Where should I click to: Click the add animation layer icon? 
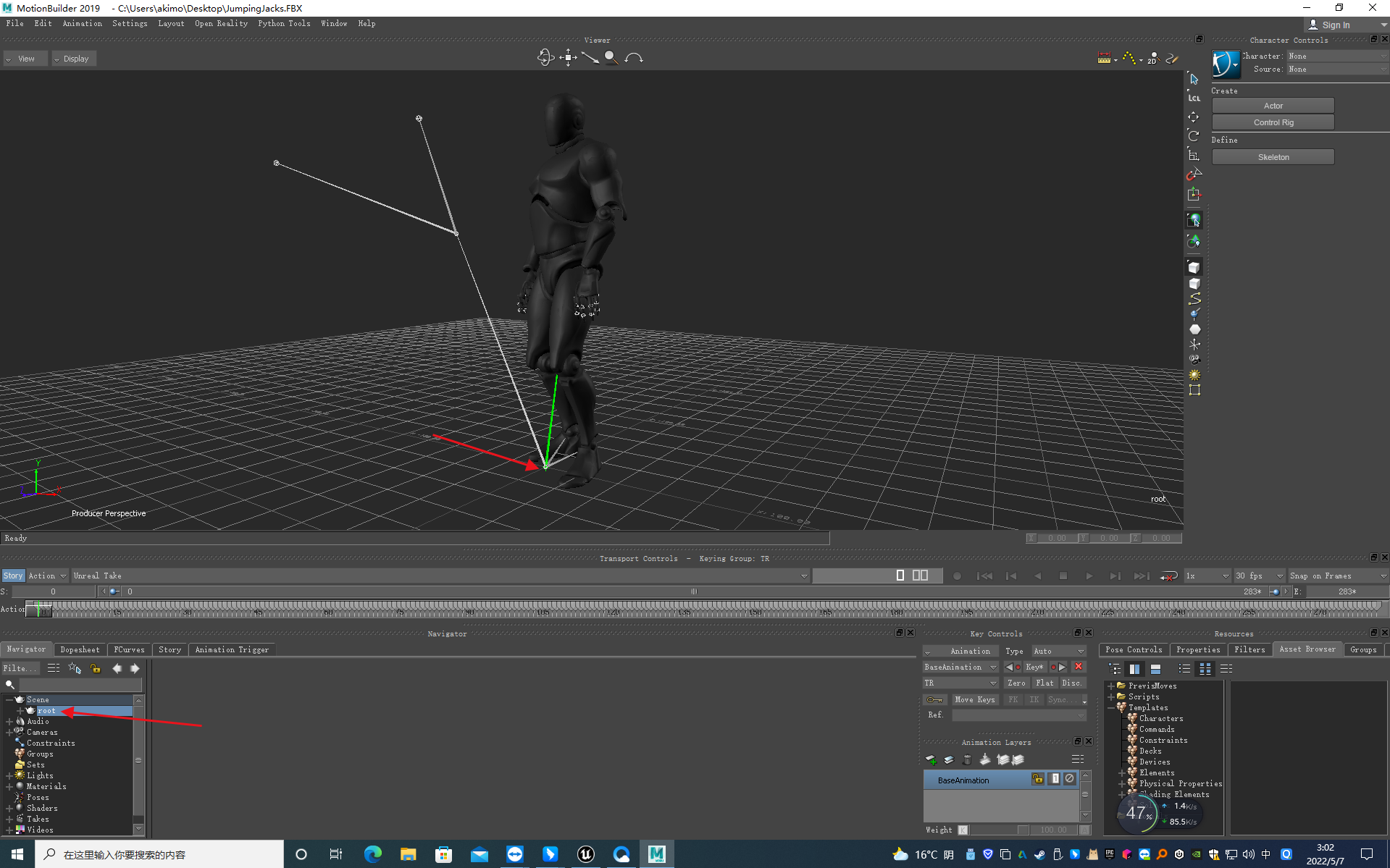(931, 759)
